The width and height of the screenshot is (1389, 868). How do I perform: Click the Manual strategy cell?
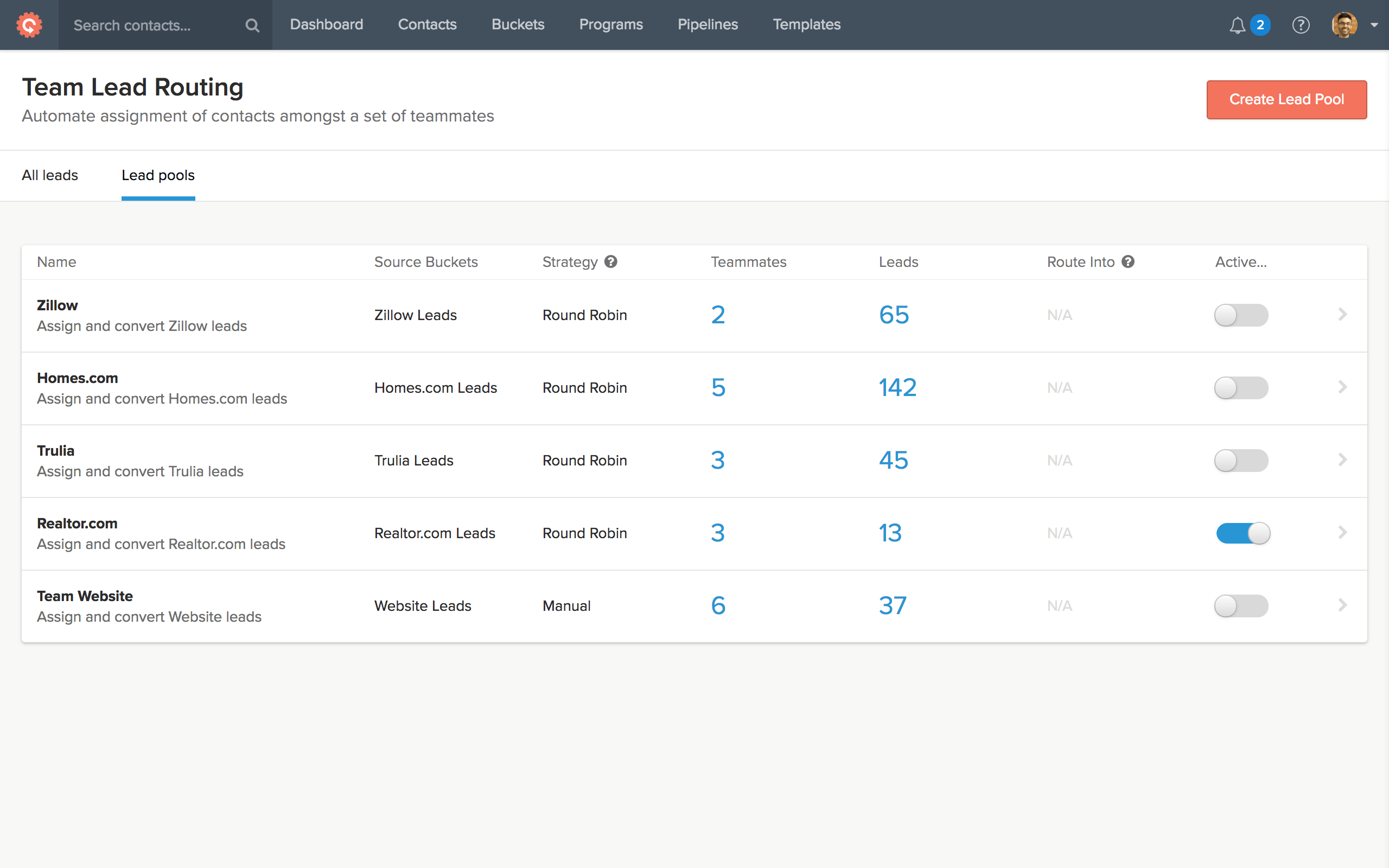point(566,605)
